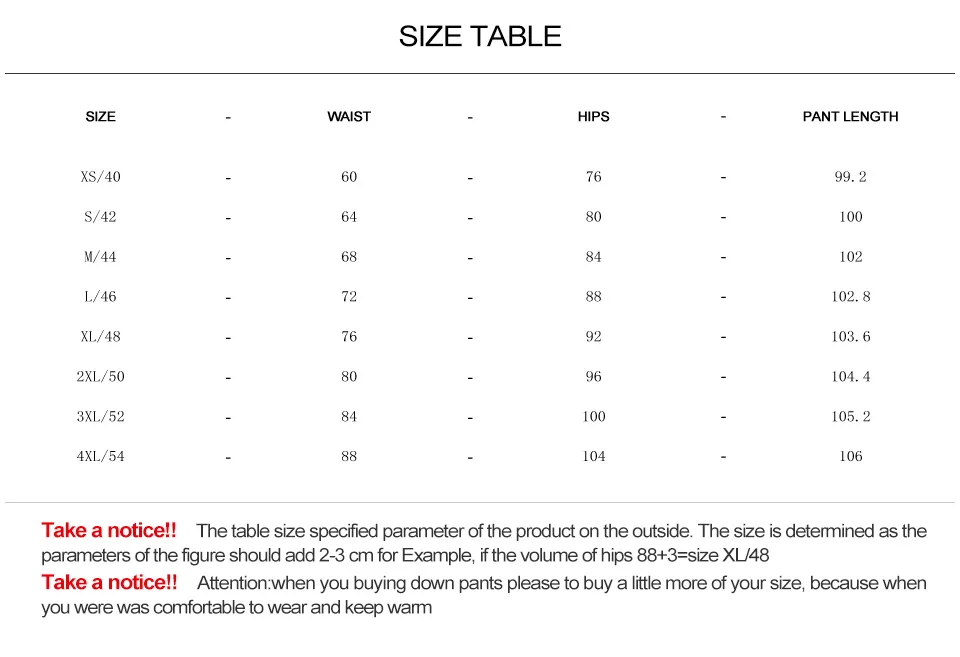Click the SIZE column header

click(100, 117)
